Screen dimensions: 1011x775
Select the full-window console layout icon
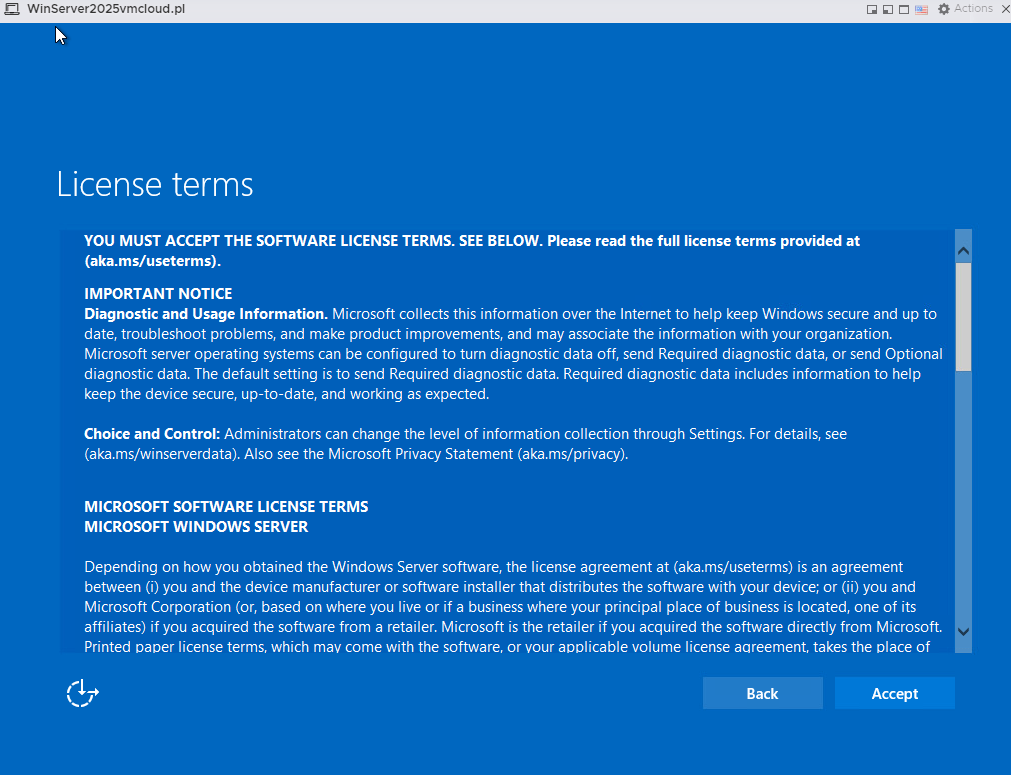pos(904,9)
